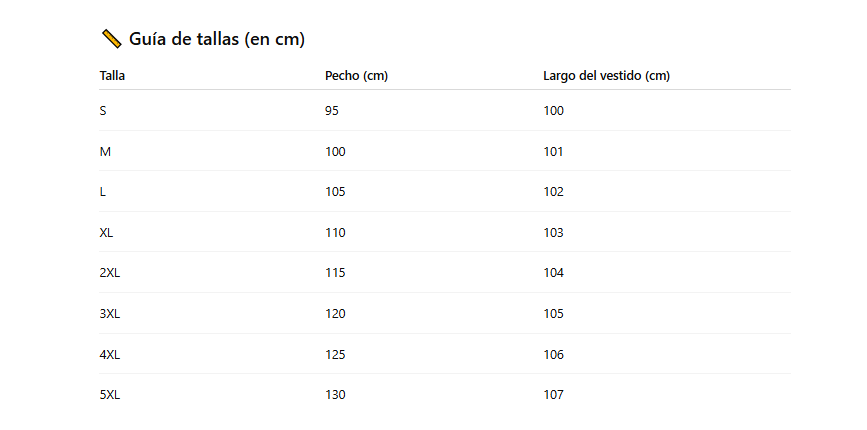Click the 'Guía de tallas (en cm)' heading

click(216, 39)
